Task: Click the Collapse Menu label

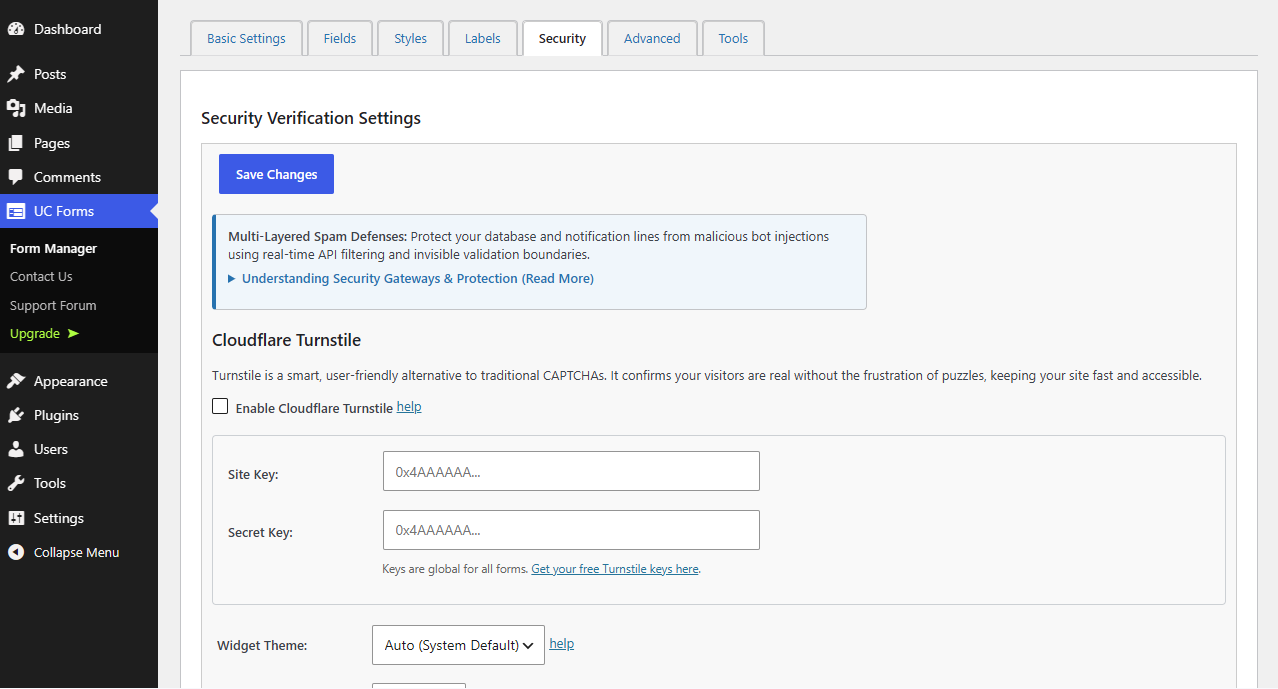Action: [76, 552]
